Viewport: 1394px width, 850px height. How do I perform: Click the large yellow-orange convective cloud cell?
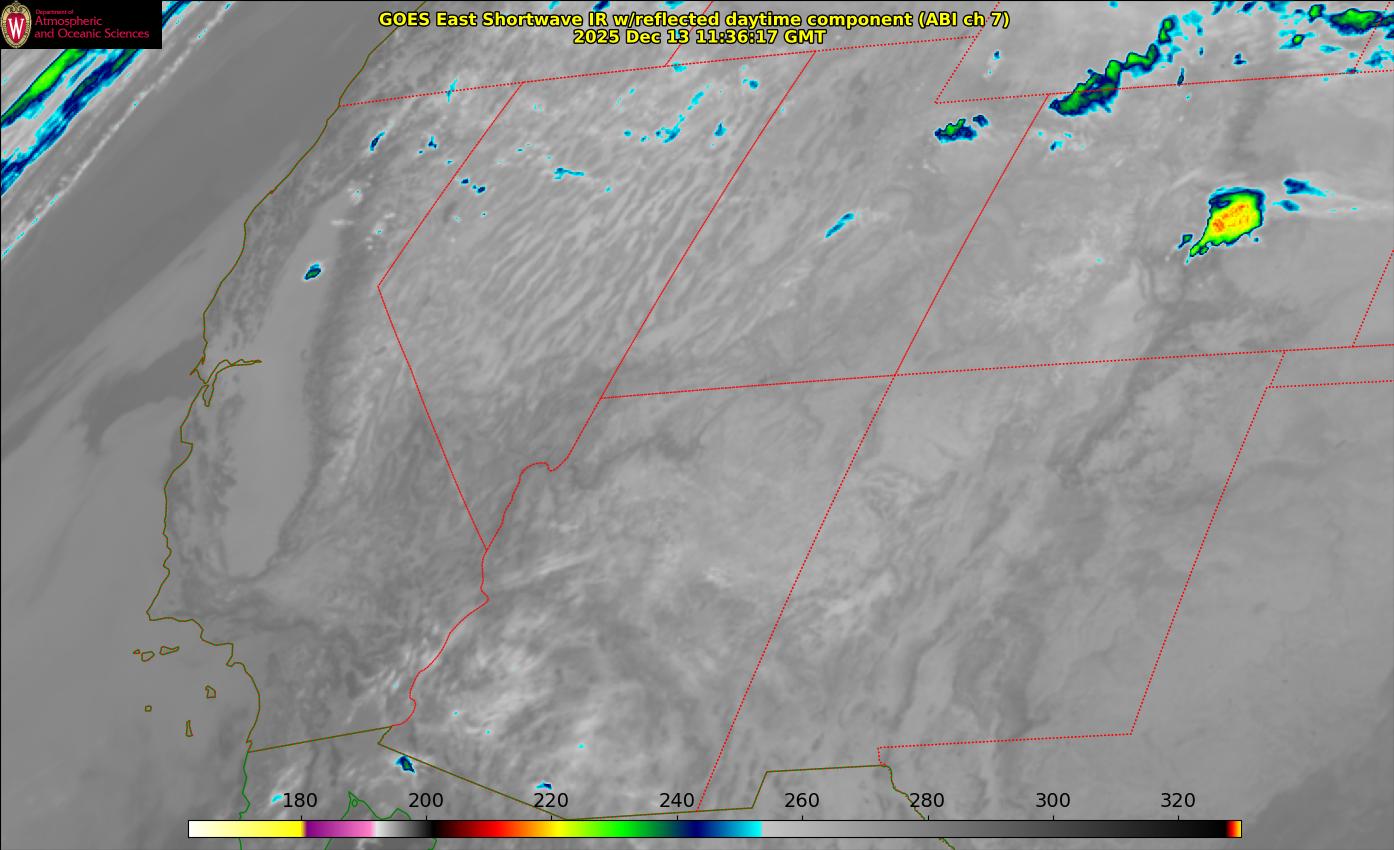click(1230, 217)
